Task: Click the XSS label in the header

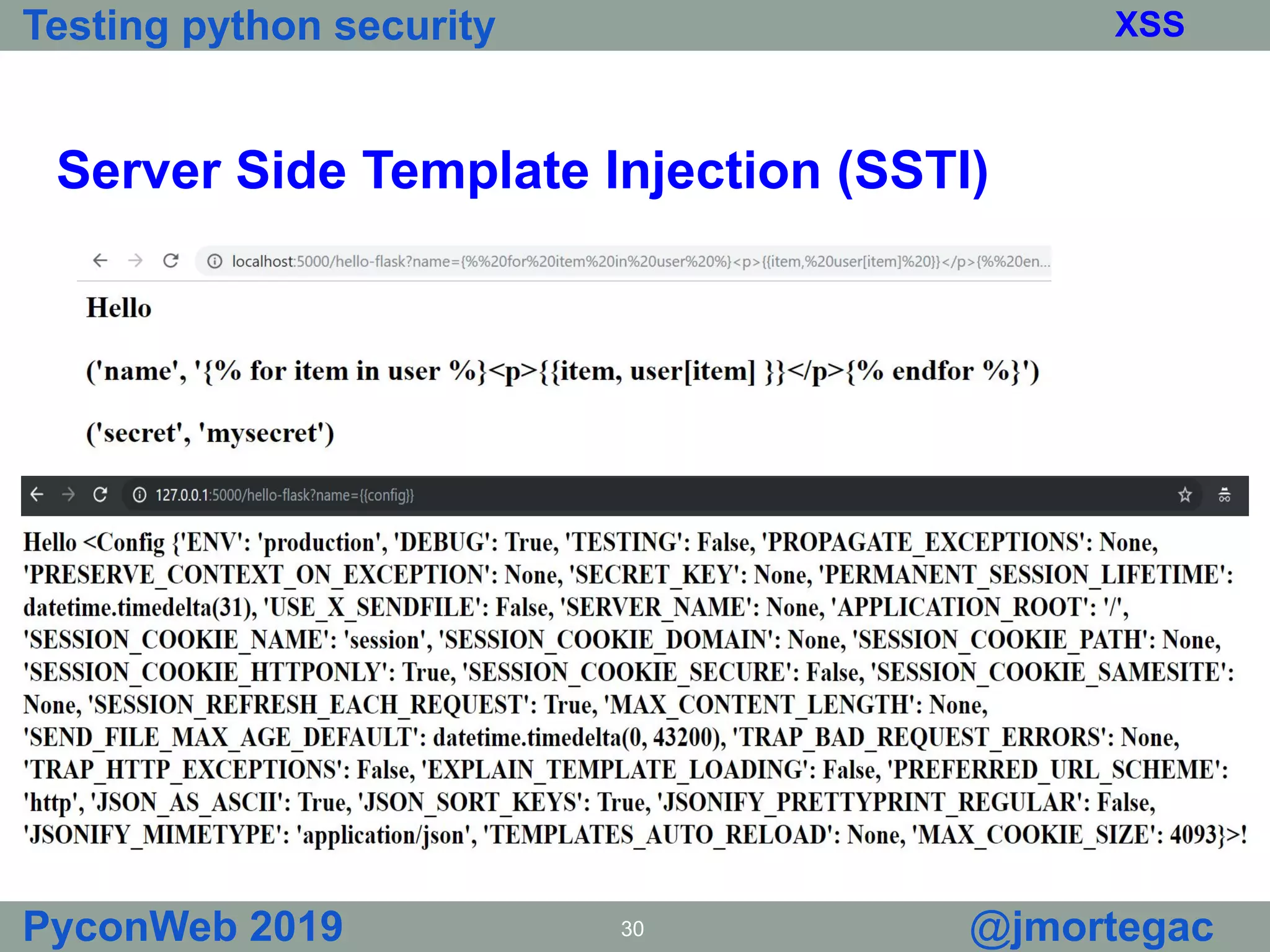Action: pyautogui.click(x=1149, y=25)
